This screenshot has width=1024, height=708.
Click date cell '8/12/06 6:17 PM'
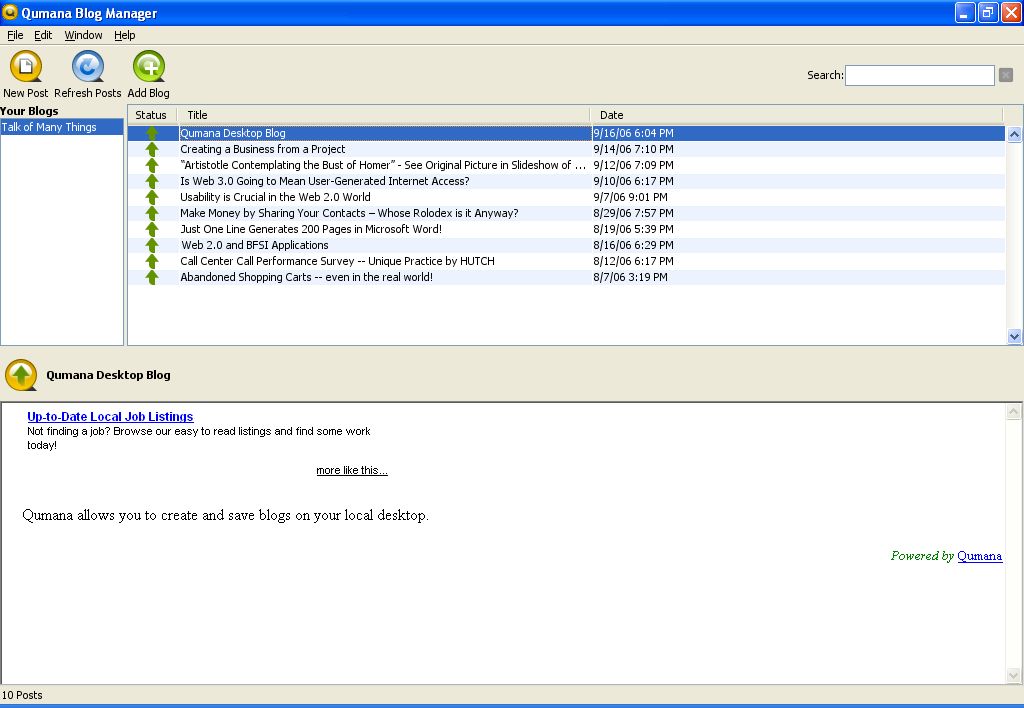(x=633, y=261)
